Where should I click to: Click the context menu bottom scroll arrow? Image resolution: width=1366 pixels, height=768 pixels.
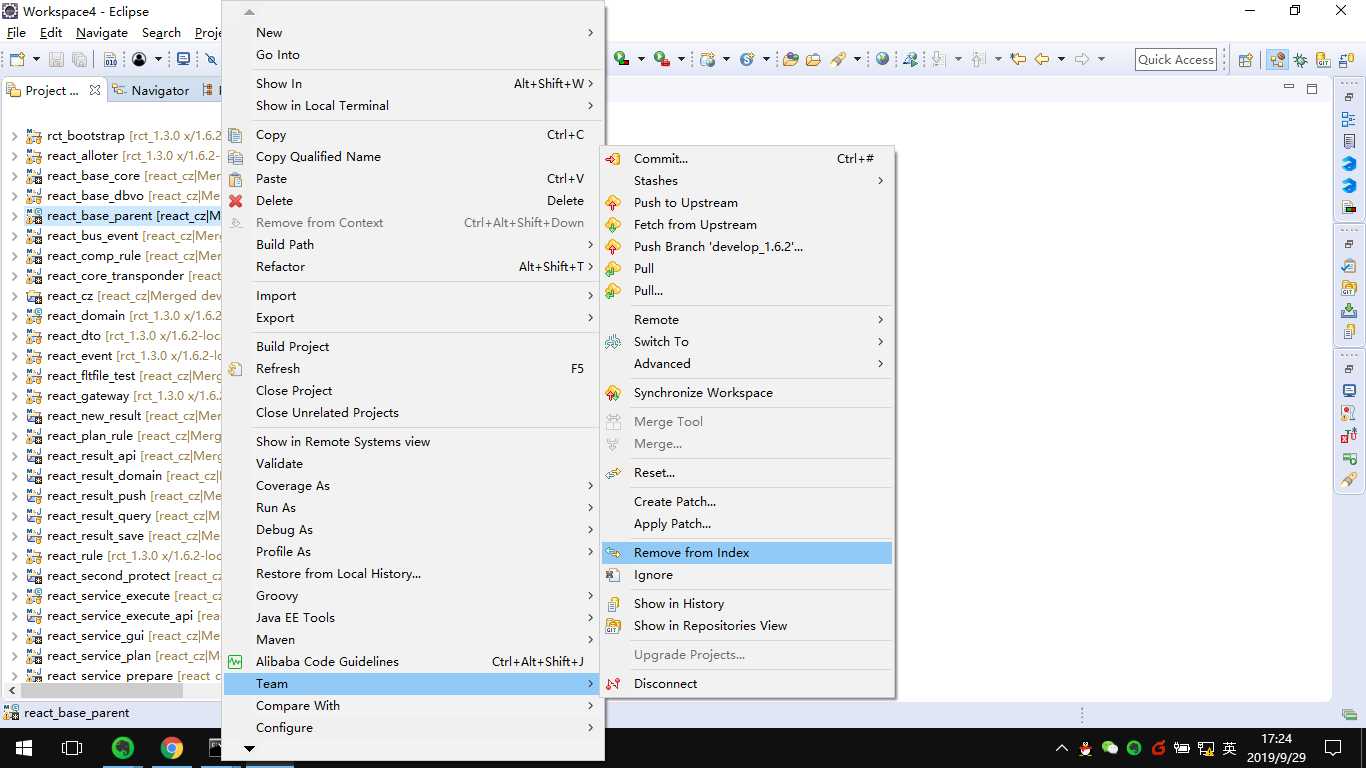click(x=250, y=748)
